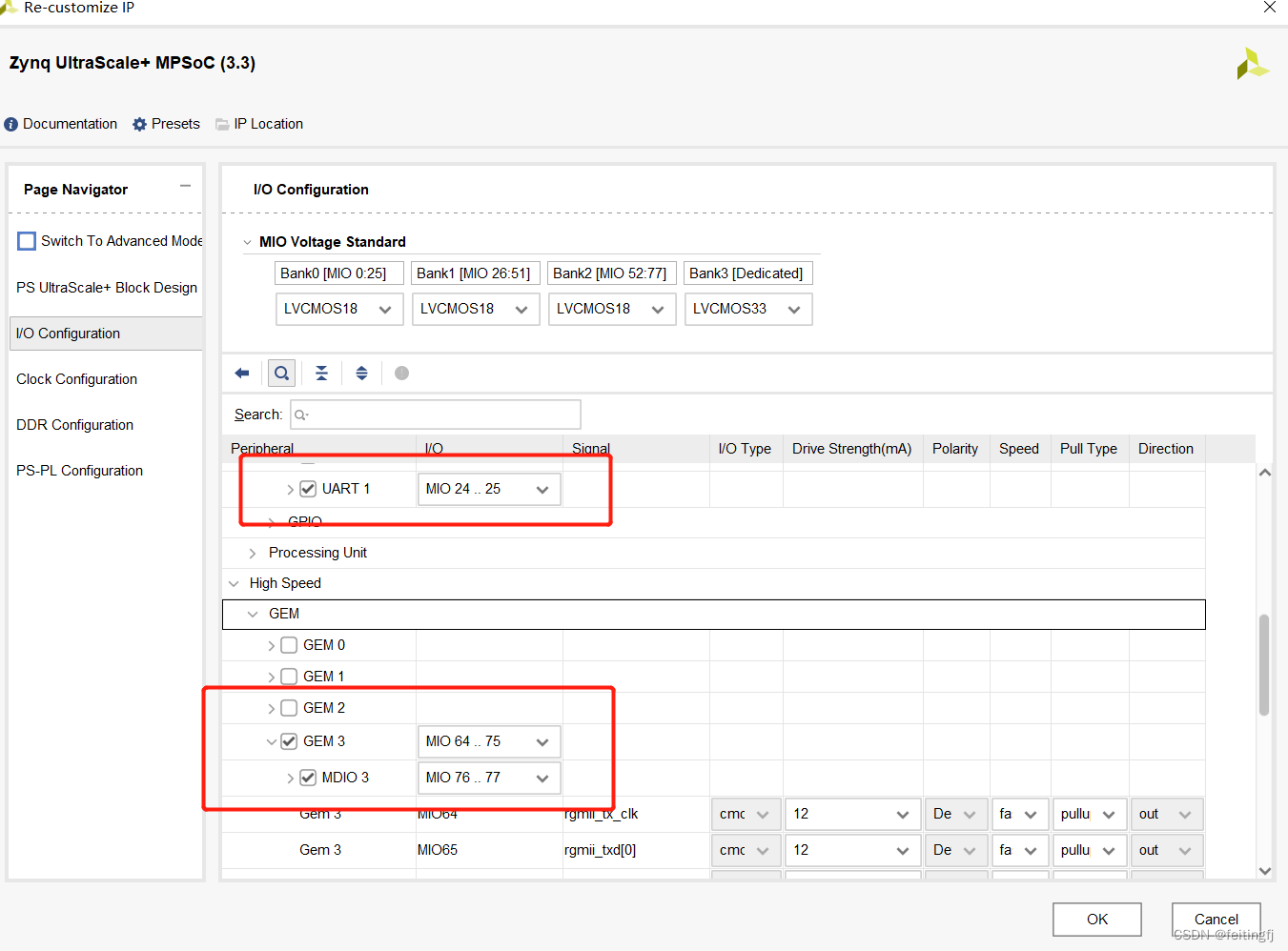1288x951 pixels.
Task: Open Bank0 LVCMOS18 voltage dropdown
Action: click(x=339, y=309)
